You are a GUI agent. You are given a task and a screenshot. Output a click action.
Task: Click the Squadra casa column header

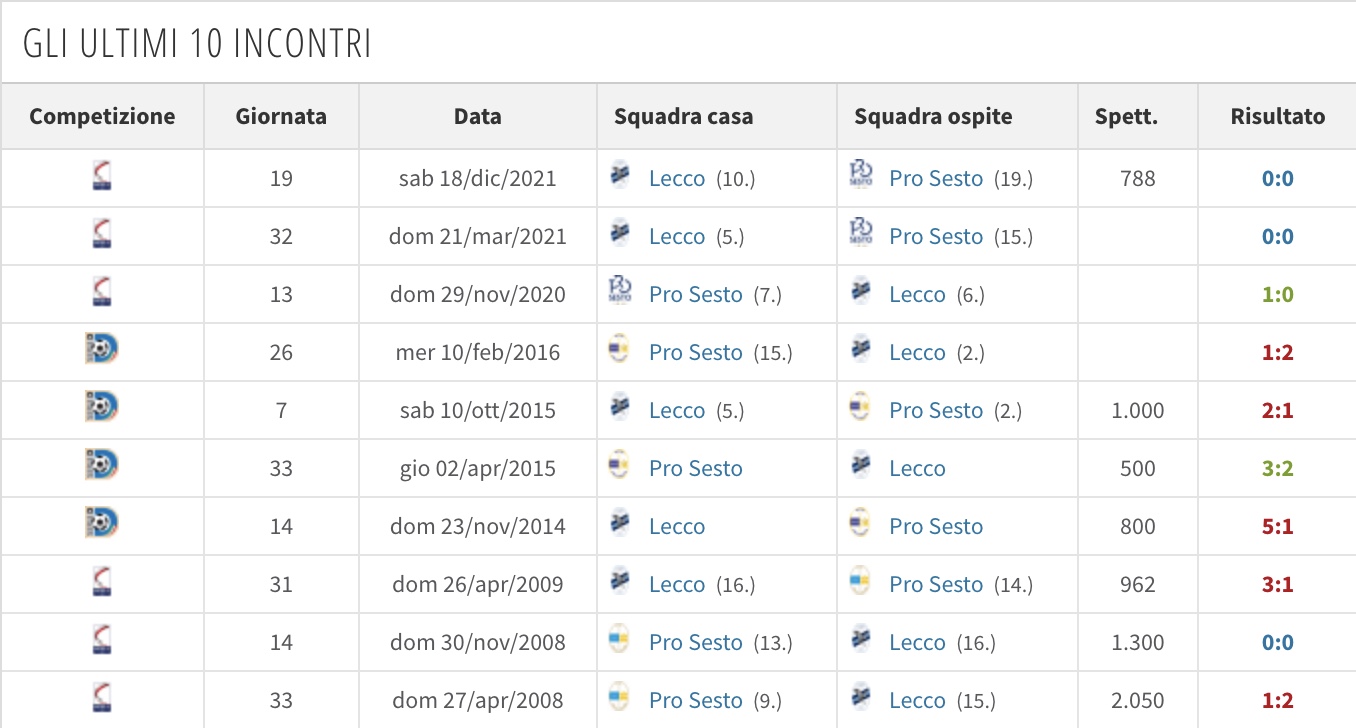pos(683,116)
